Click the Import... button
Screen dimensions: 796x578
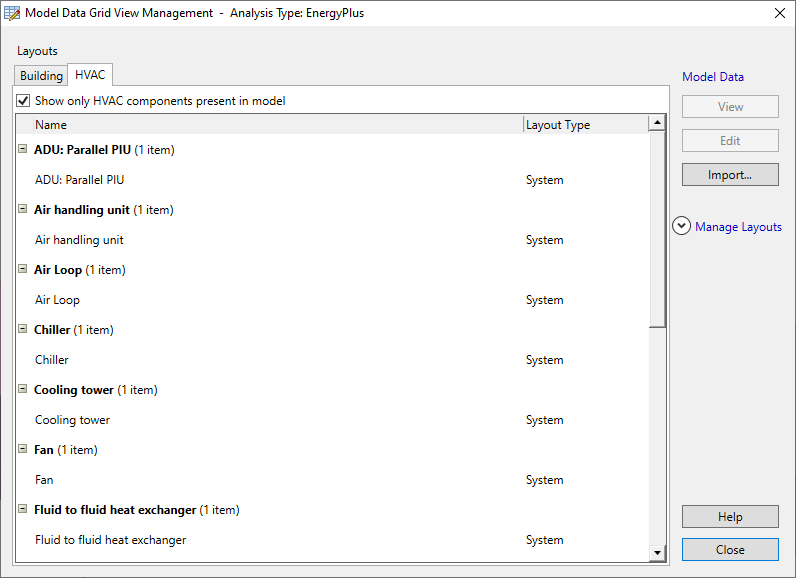[x=730, y=175]
